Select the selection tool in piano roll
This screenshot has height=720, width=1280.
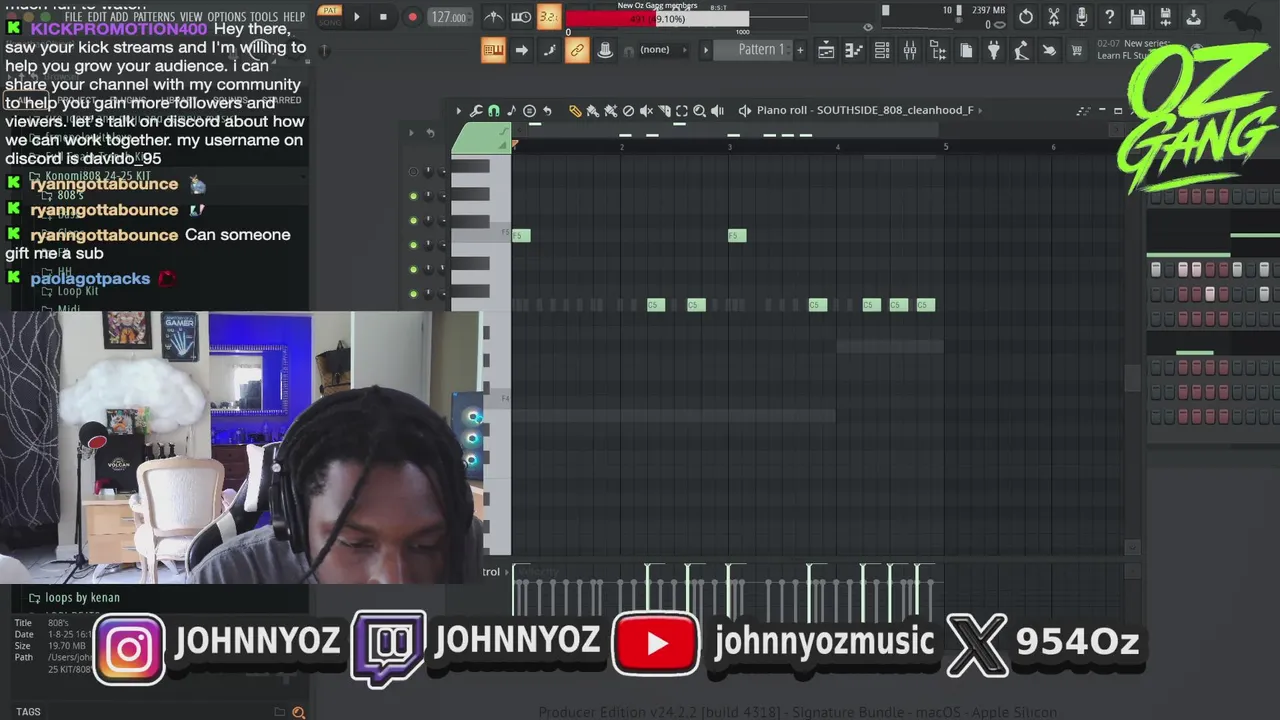[x=682, y=111]
